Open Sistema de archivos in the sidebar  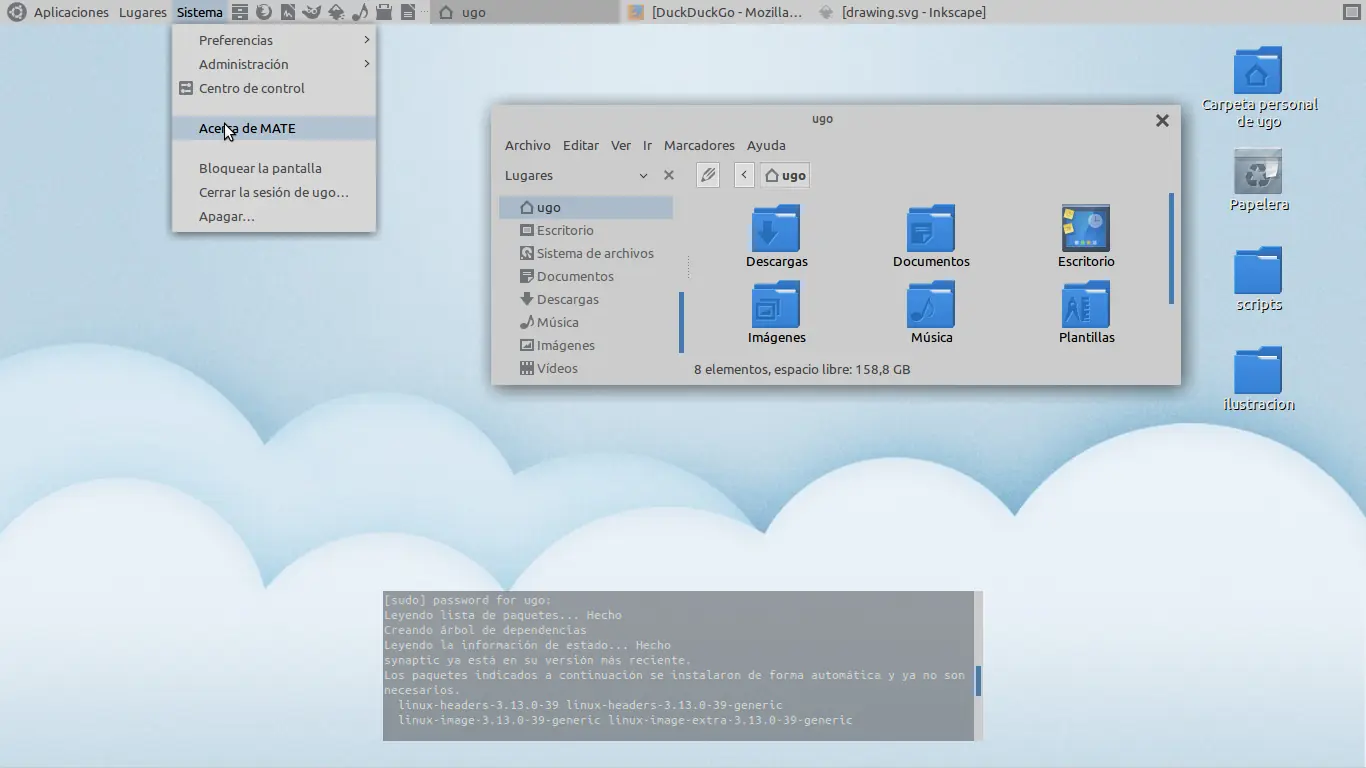click(586, 253)
